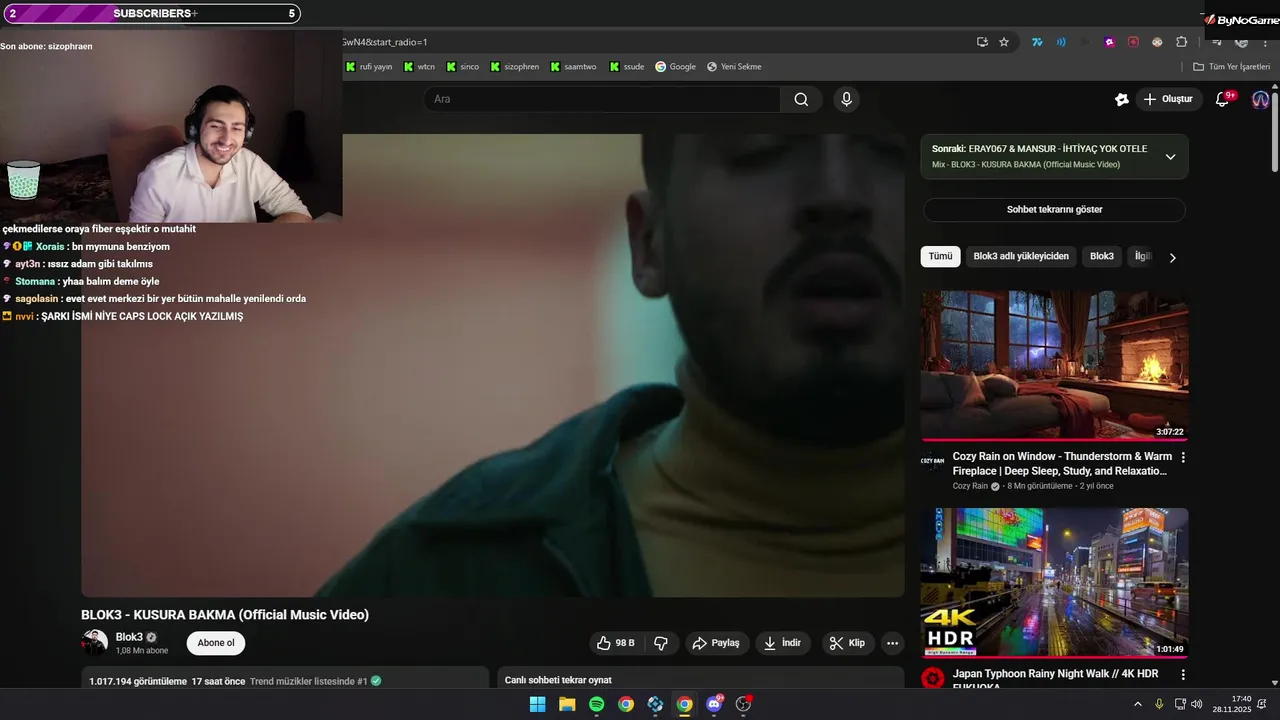Click the Paylaş share button

click(x=717, y=643)
